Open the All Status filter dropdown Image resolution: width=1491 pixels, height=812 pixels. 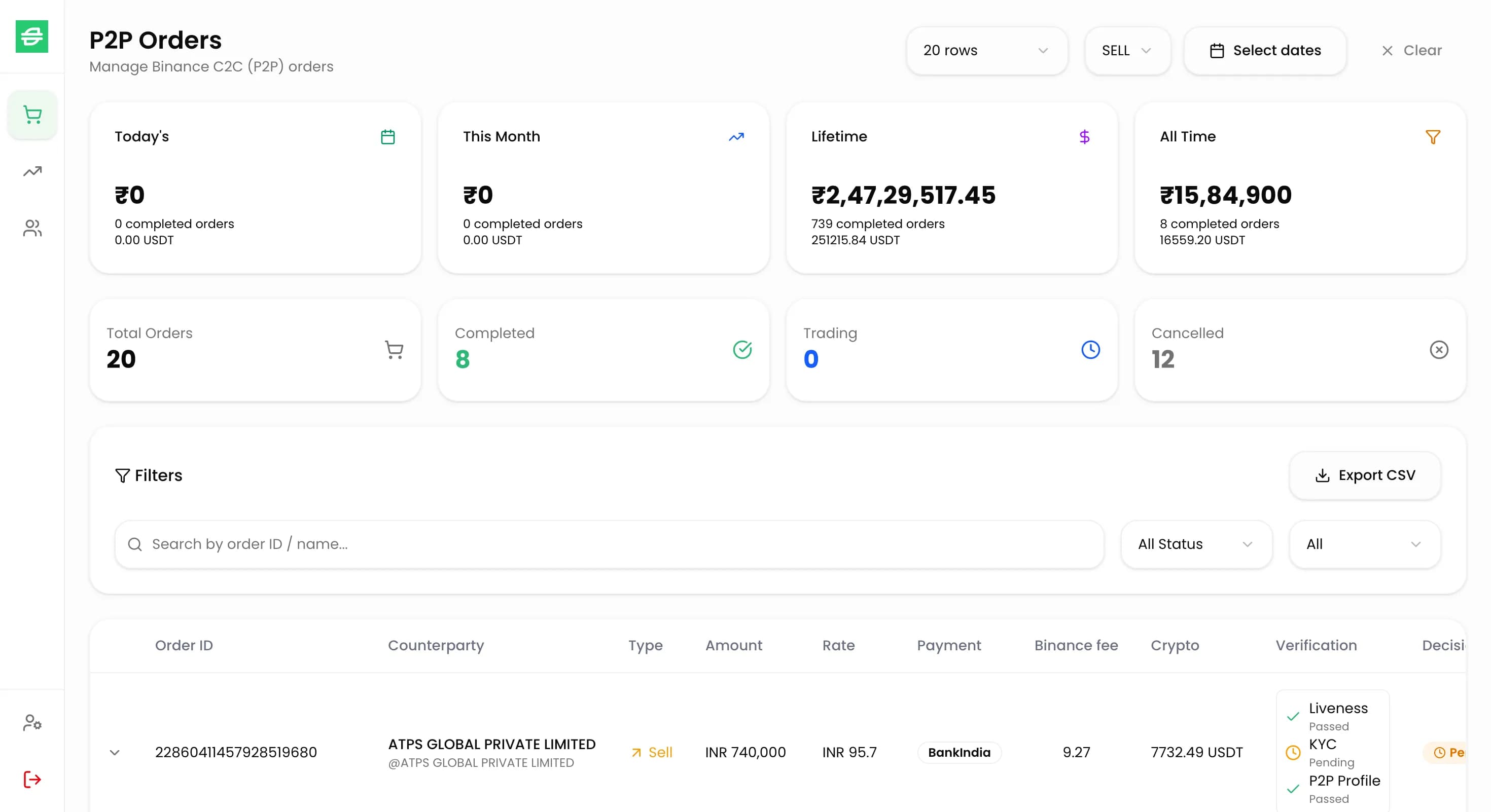coord(1195,544)
